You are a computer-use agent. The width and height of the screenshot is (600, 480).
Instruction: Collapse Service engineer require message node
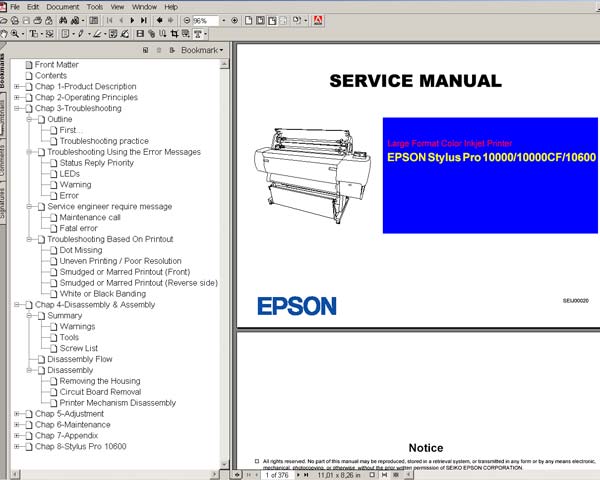coord(29,206)
